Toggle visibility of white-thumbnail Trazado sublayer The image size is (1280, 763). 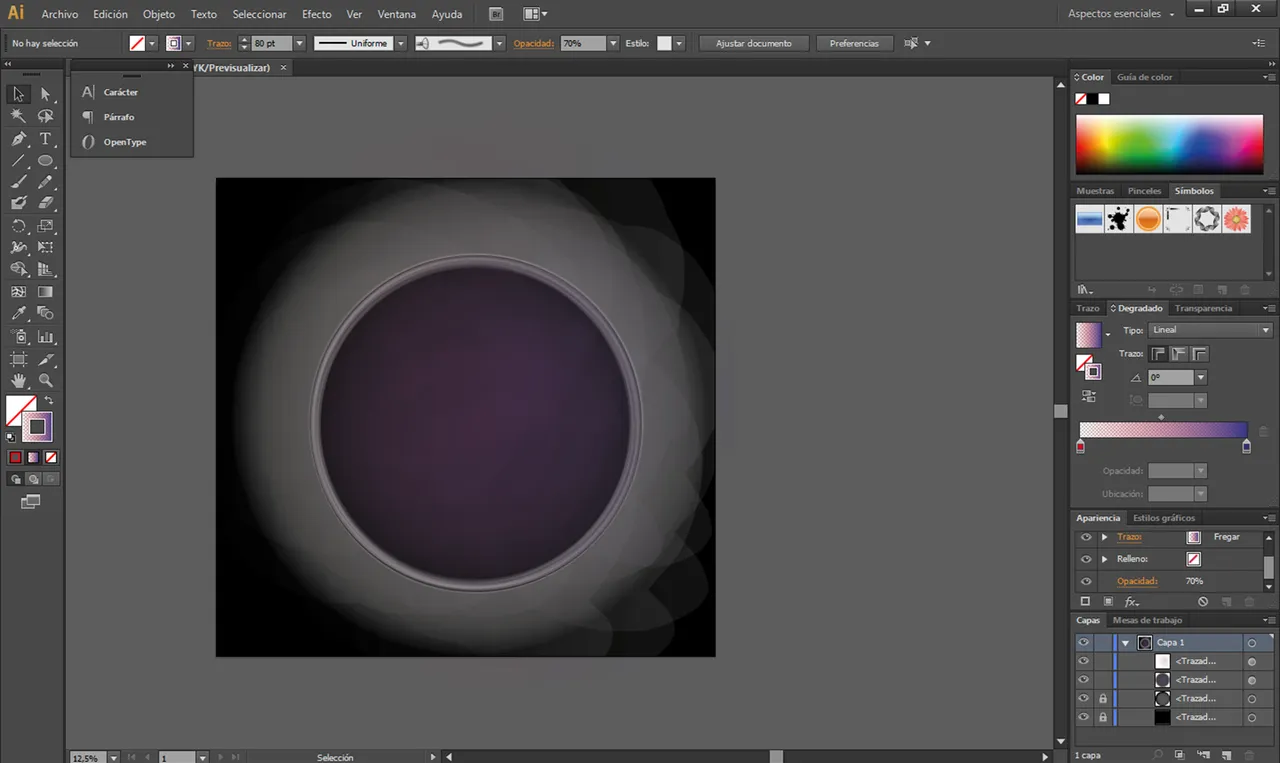[x=1083, y=661]
